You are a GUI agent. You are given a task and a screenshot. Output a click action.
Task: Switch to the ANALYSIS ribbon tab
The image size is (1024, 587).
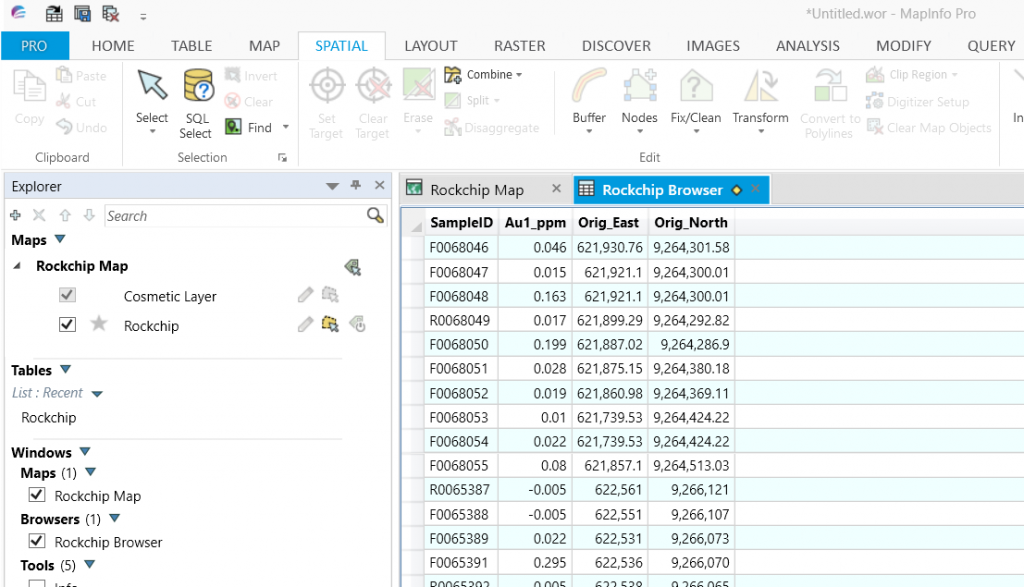[x=807, y=45]
